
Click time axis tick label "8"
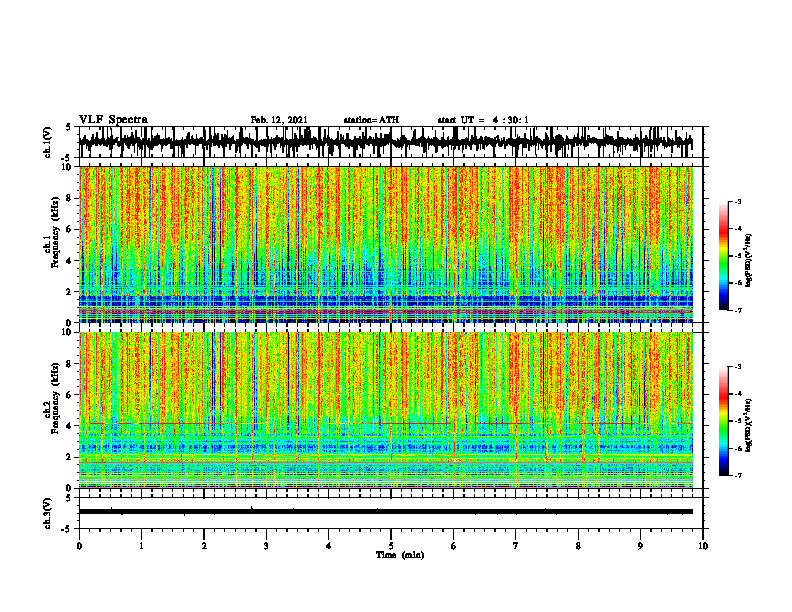tap(578, 546)
